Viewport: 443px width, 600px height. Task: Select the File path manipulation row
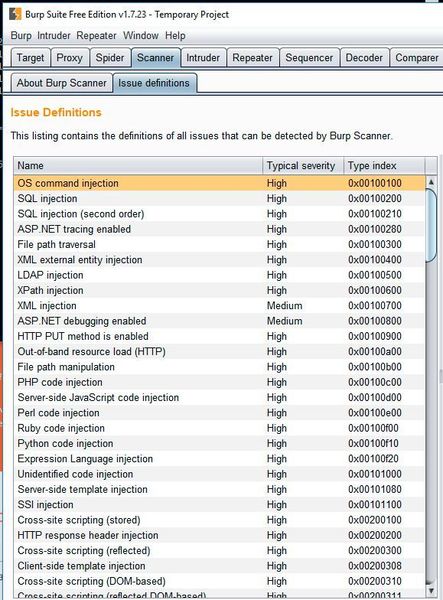219,367
